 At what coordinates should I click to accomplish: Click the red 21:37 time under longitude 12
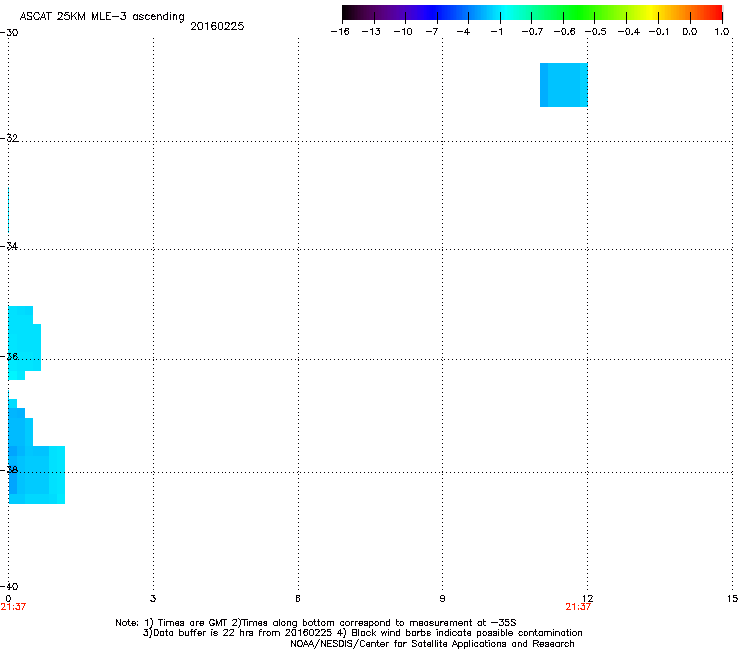[x=578, y=607]
